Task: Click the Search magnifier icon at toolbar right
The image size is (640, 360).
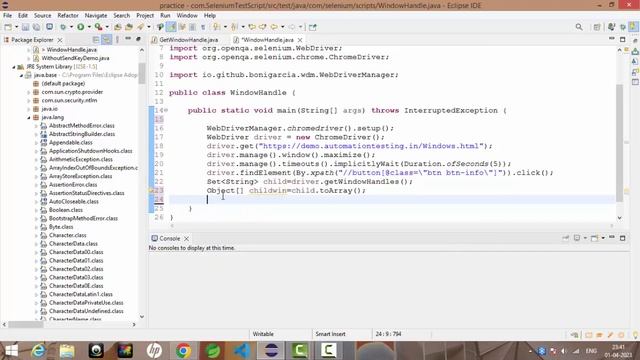Action: 579,27
